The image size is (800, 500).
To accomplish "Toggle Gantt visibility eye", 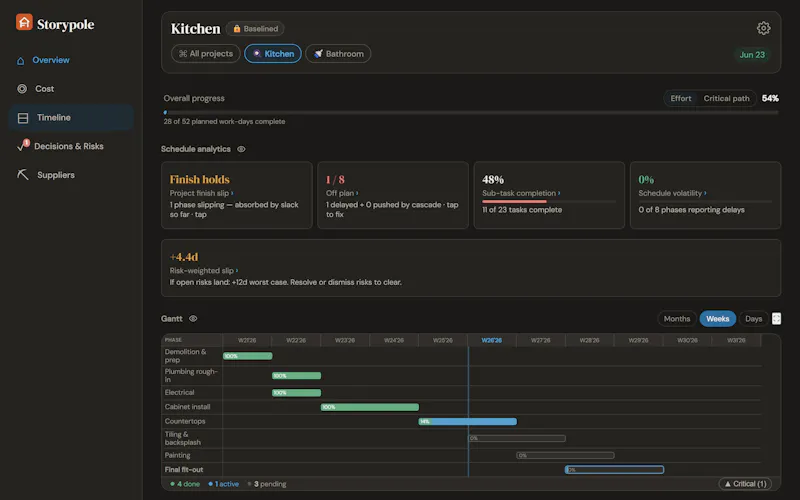I will [x=193, y=318].
